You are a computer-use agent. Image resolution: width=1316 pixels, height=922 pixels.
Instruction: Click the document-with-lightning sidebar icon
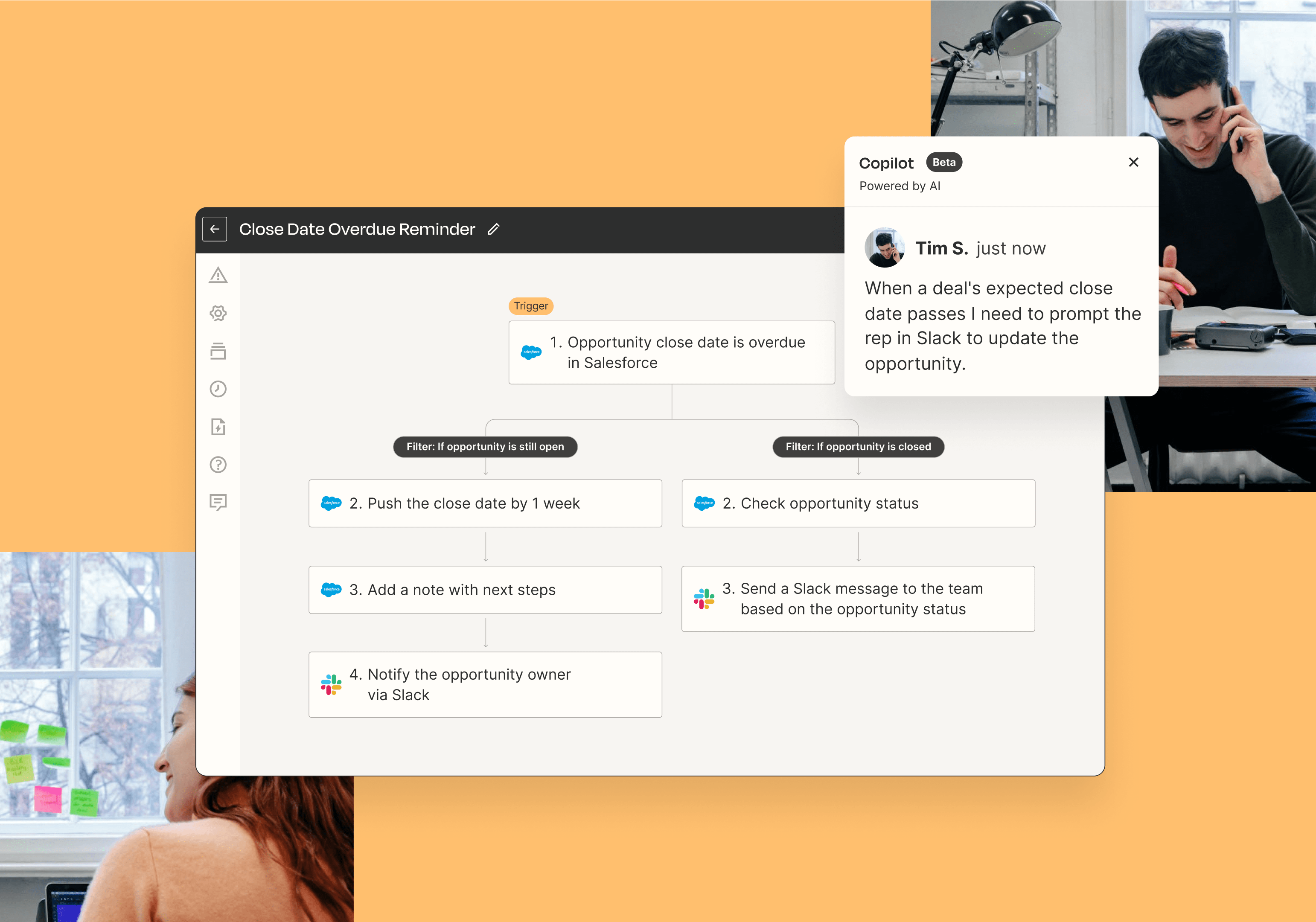(218, 427)
